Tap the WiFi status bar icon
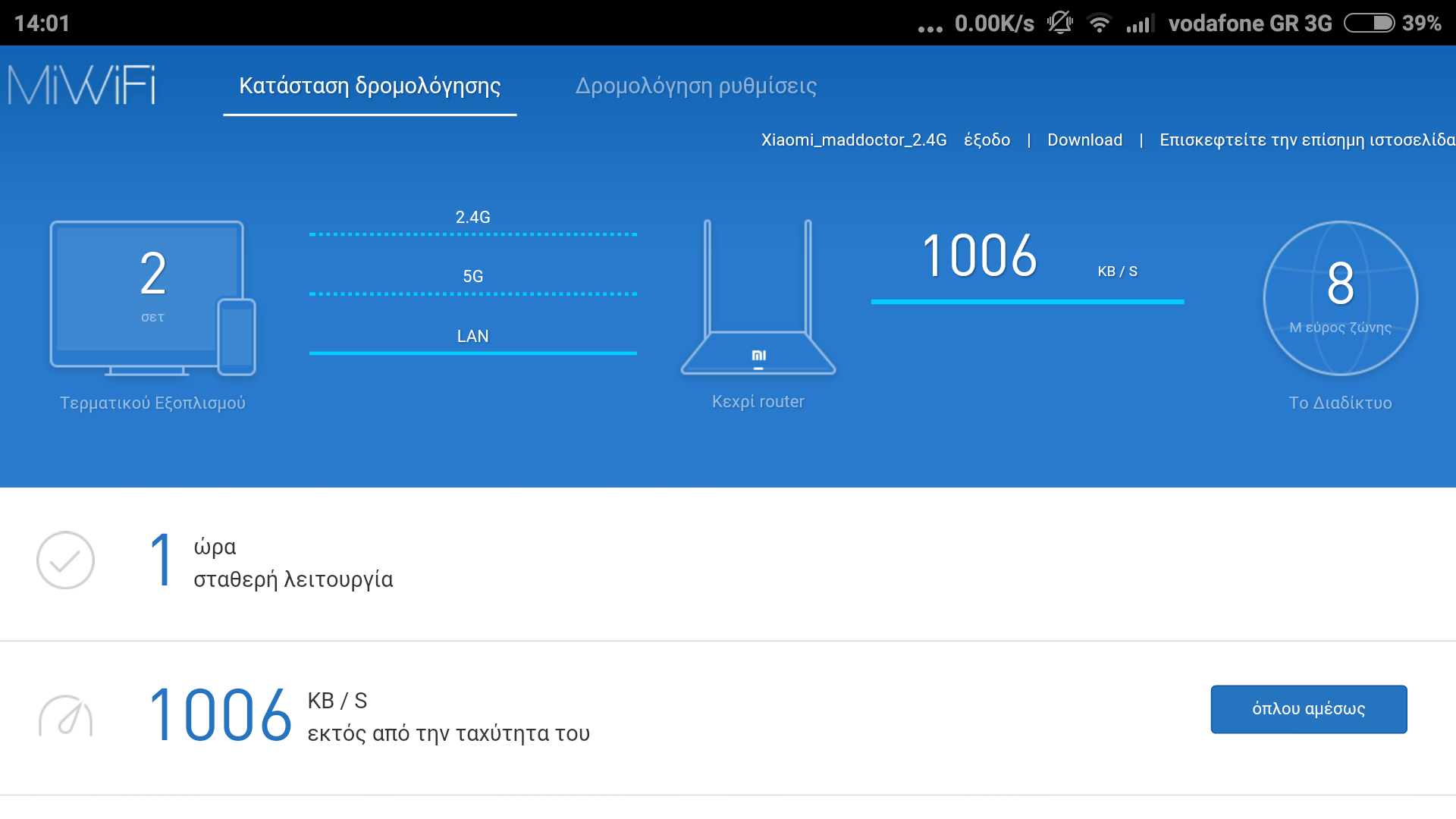The image size is (1456, 819). 1099,24
